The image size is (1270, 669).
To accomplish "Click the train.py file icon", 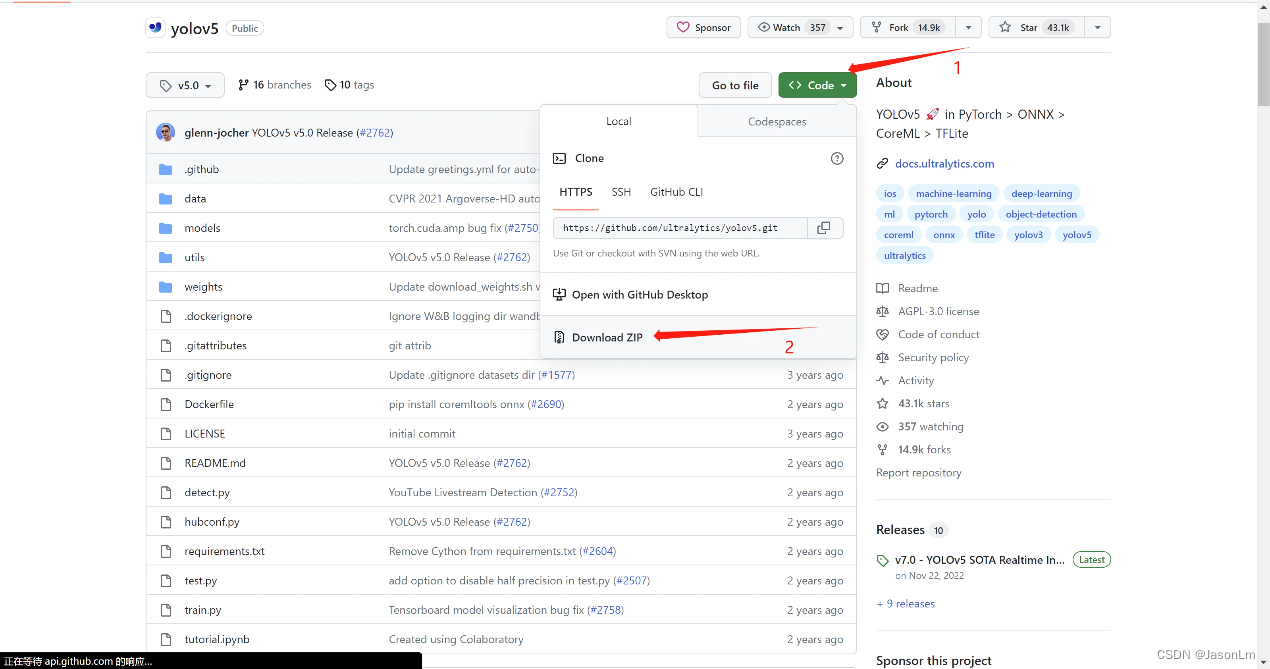I will (x=166, y=610).
